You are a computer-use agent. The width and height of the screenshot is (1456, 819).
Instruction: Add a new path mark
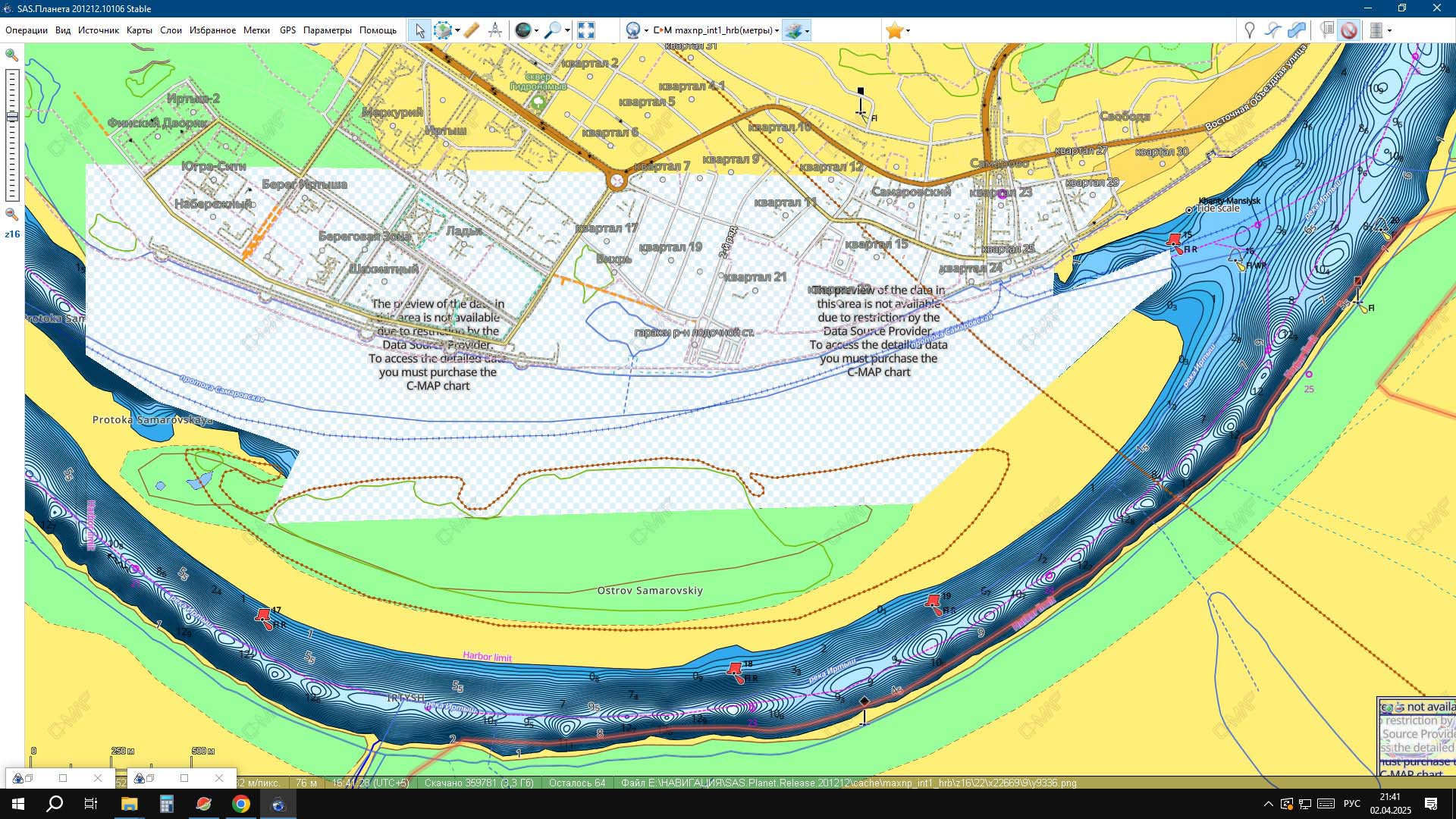[x=1273, y=30]
